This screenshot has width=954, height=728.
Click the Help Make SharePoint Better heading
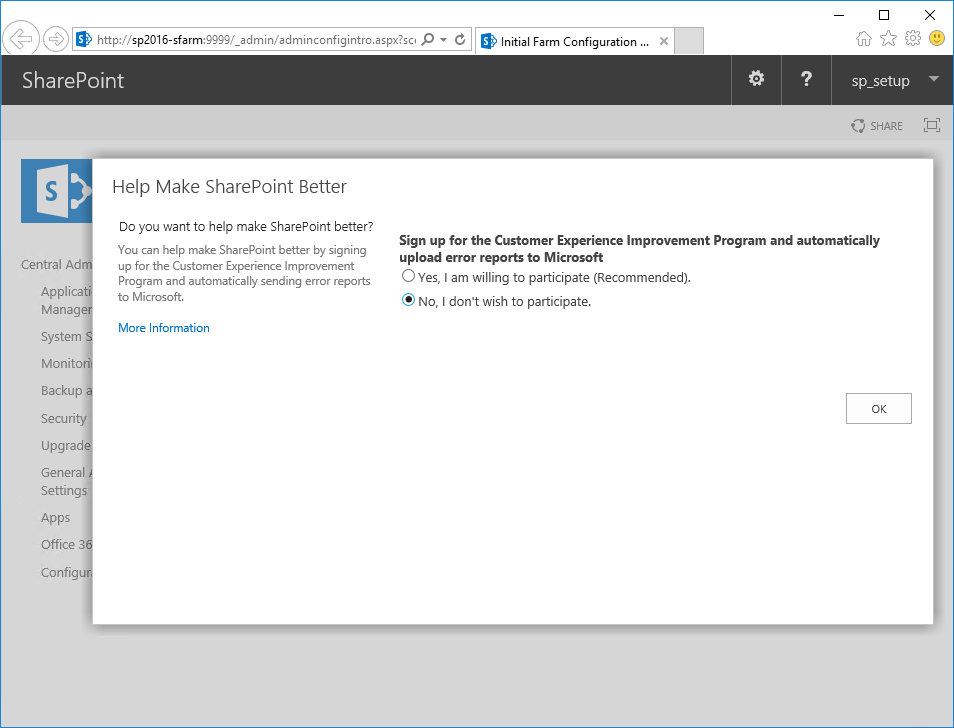click(229, 187)
